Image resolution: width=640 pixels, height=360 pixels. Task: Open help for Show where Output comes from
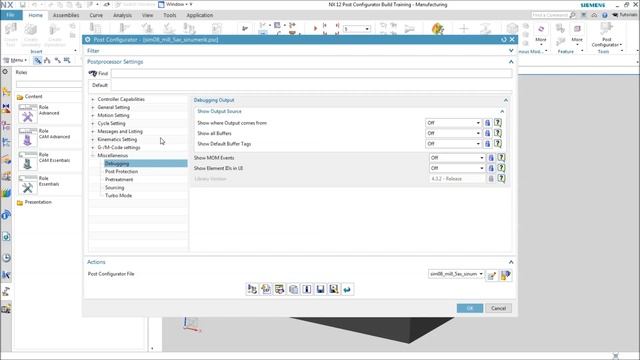498,122
